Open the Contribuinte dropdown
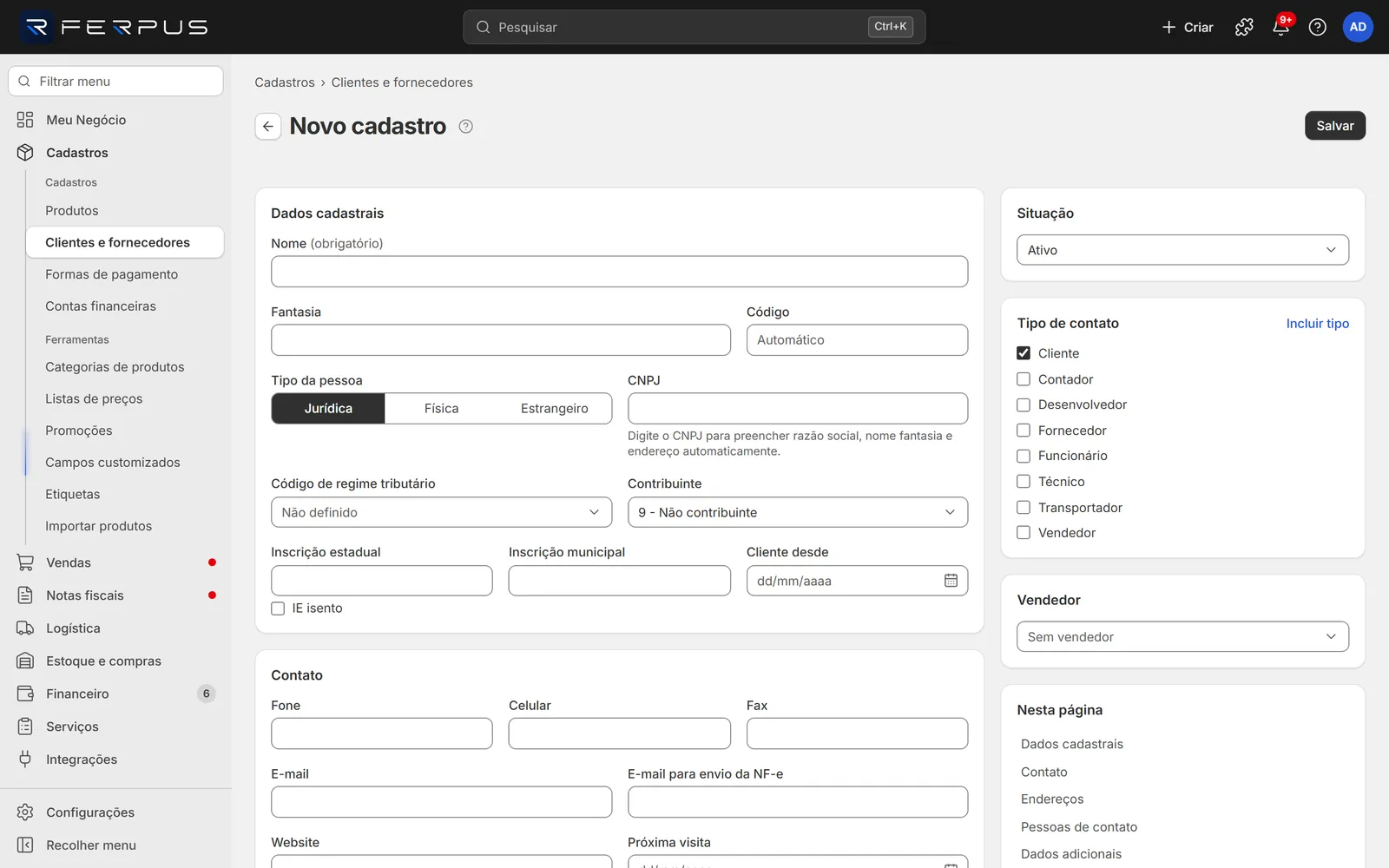1389x868 pixels. [x=798, y=512]
